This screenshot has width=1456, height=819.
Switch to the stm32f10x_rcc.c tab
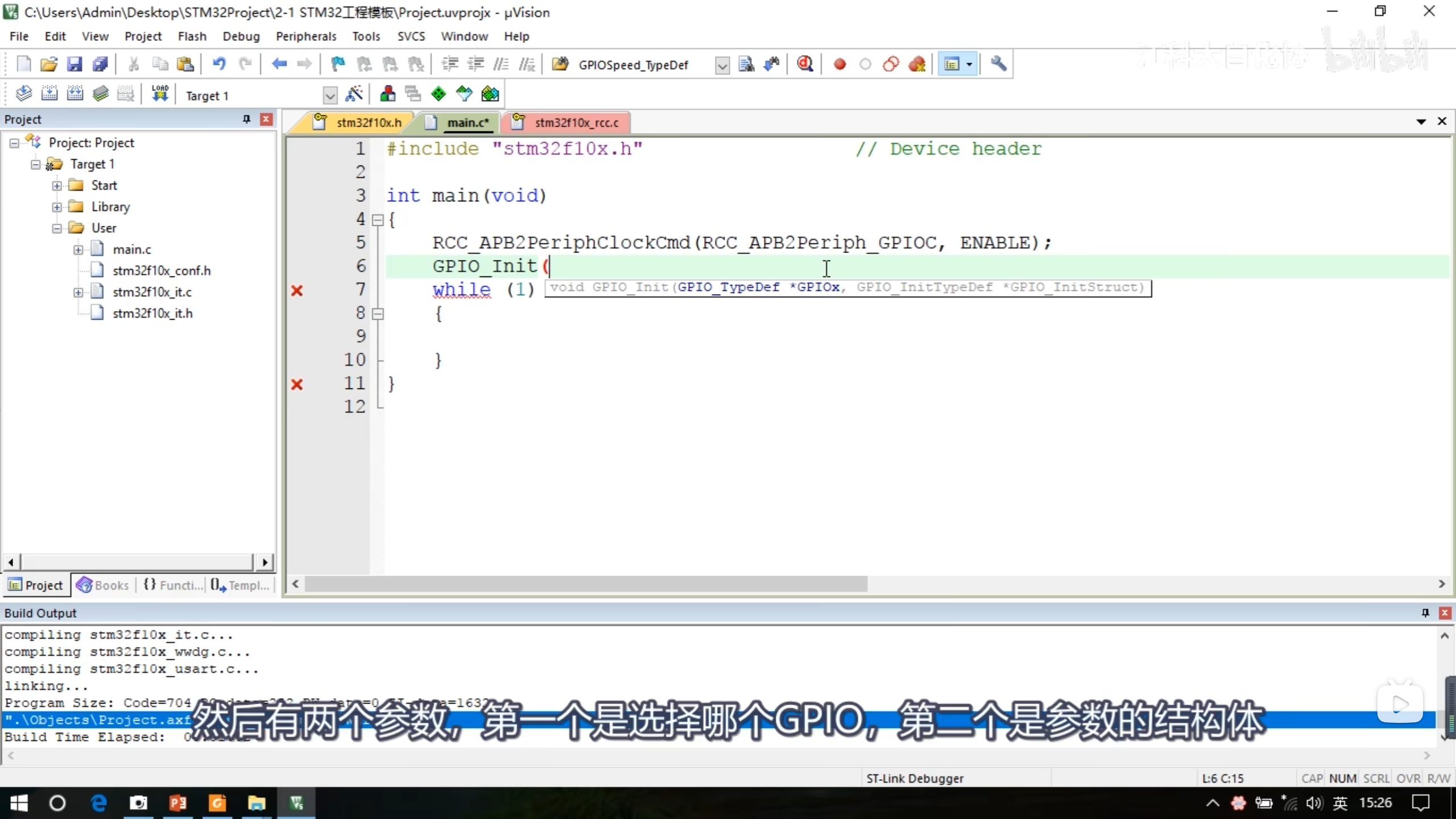(x=576, y=123)
